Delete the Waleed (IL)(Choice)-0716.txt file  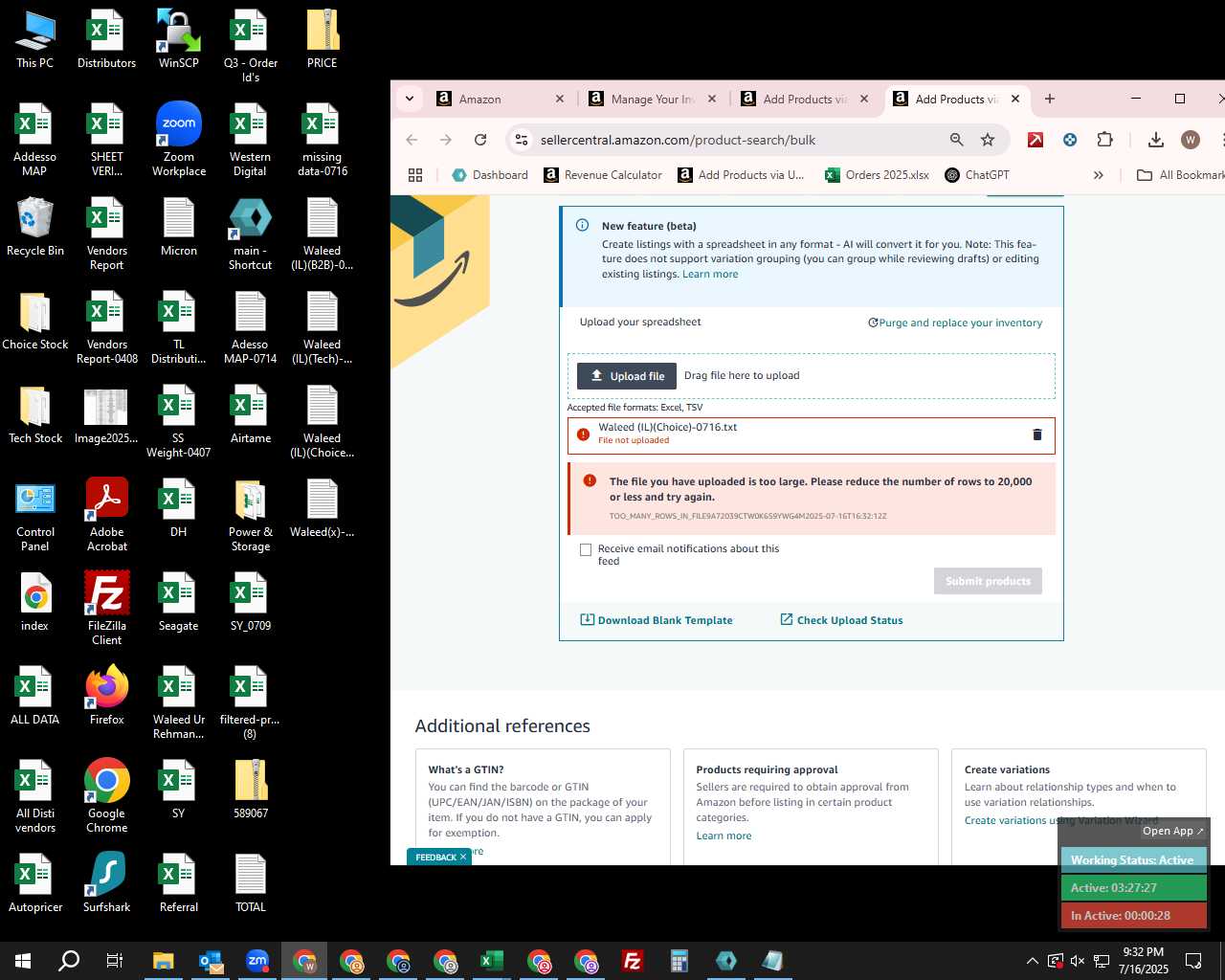(x=1036, y=434)
